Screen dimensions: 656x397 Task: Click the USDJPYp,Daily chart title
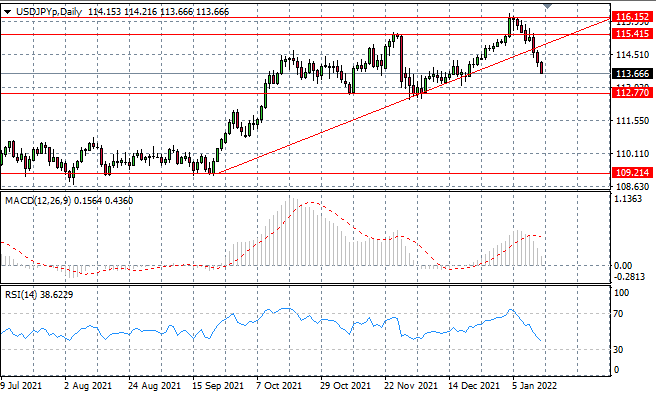(49, 12)
